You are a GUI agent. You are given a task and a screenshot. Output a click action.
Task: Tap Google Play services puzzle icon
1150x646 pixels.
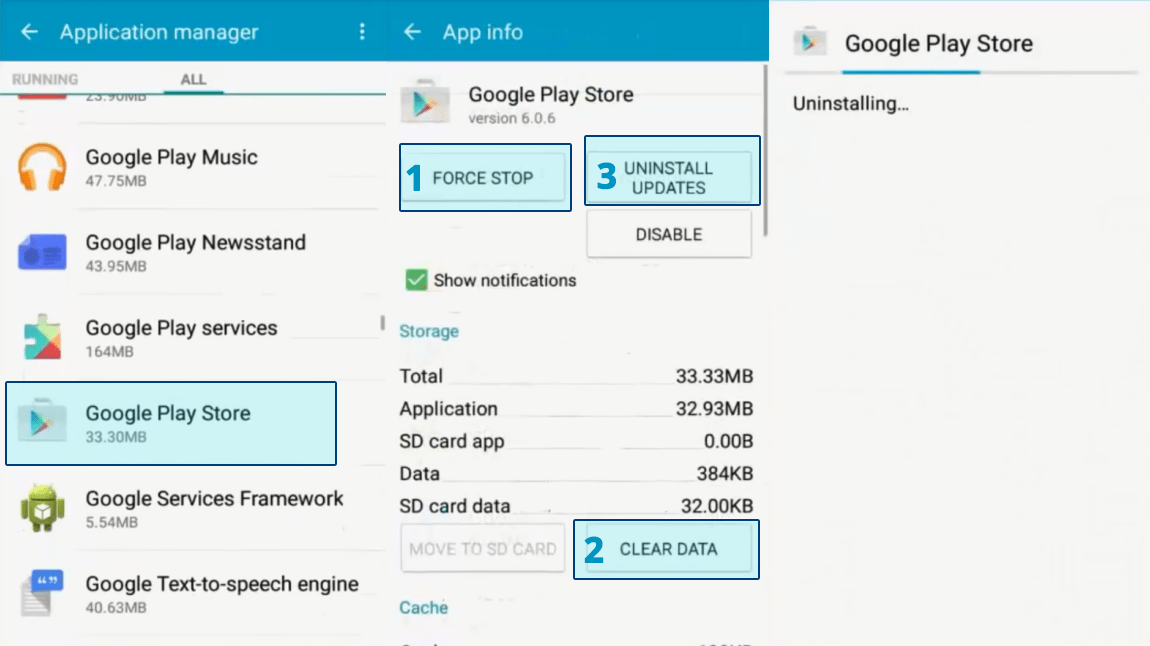coord(42,337)
